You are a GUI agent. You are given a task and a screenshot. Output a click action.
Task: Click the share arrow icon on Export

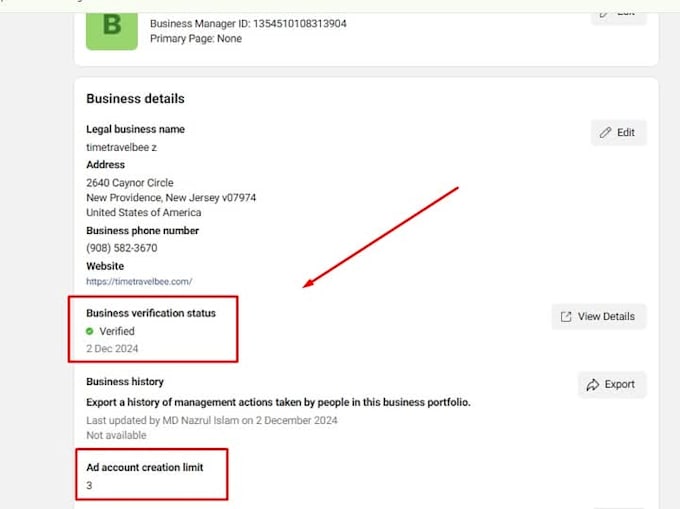[593, 384]
